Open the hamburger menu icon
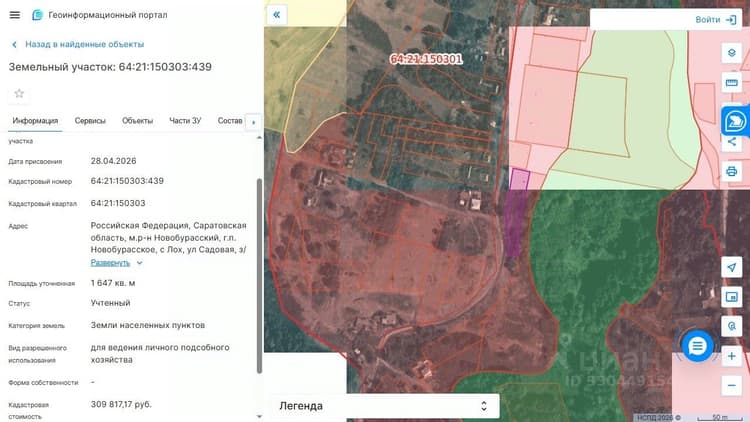The height and width of the screenshot is (422, 750). [15, 15]
